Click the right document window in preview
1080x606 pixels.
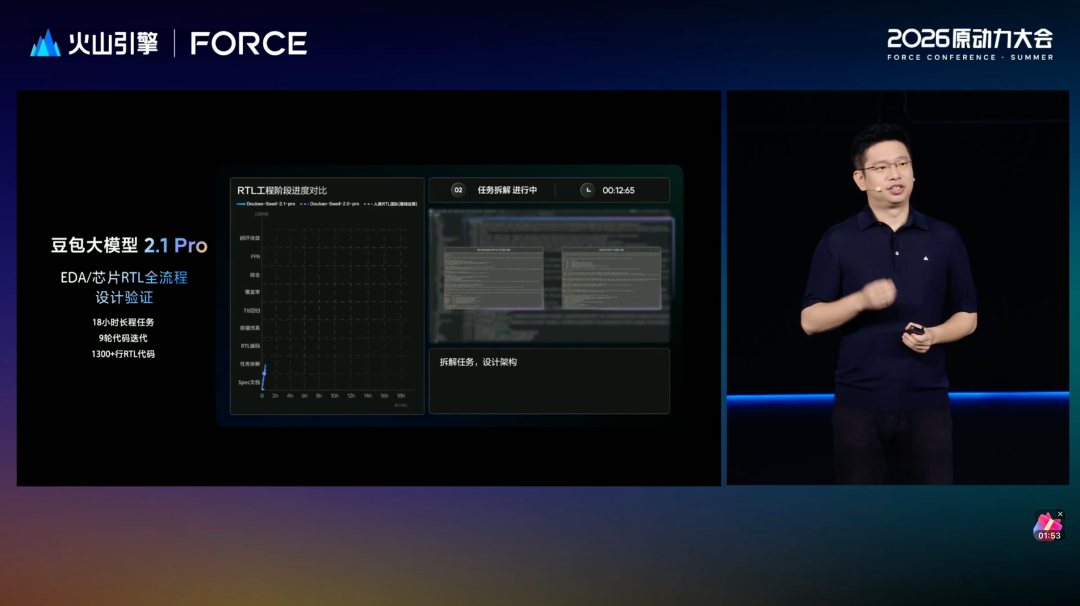point(612,278)
